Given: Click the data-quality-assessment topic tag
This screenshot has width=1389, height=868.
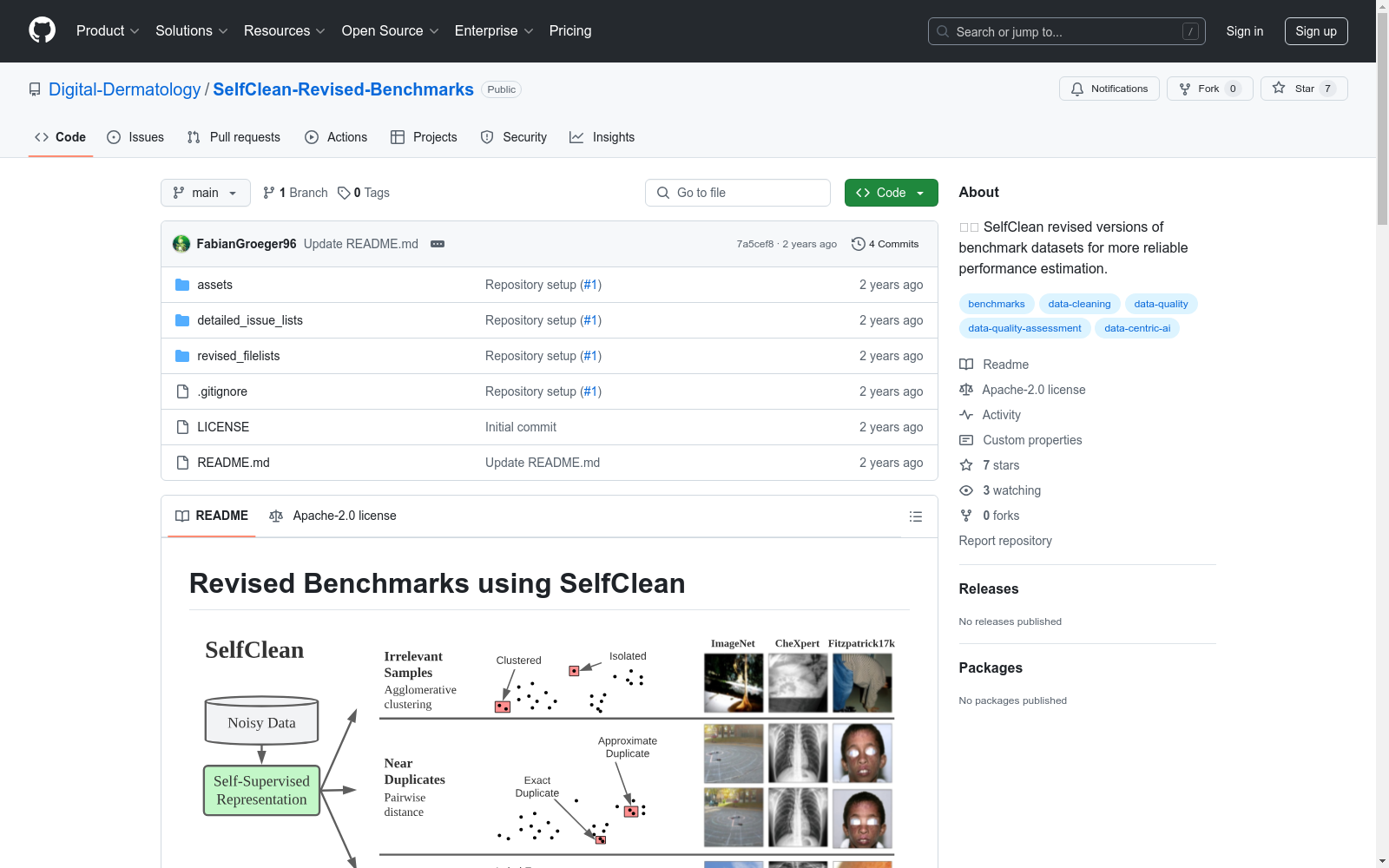Looking at the screenshot, I should pos(1024,328).
